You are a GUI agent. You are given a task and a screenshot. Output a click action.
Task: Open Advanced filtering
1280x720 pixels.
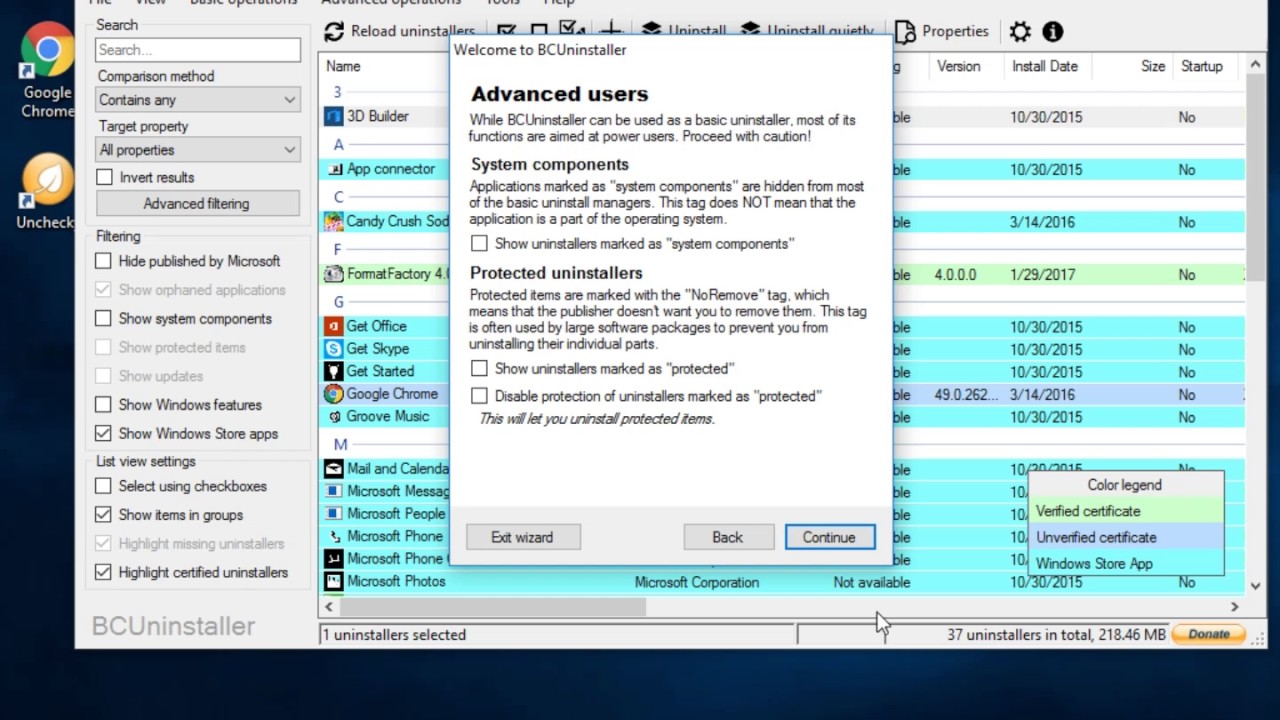(x=197, y=203)
